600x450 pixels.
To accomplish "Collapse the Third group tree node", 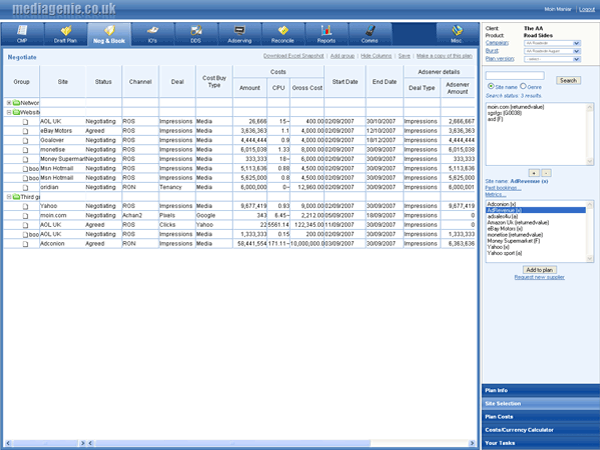I will pyautogui.click(x=9, y=197).
